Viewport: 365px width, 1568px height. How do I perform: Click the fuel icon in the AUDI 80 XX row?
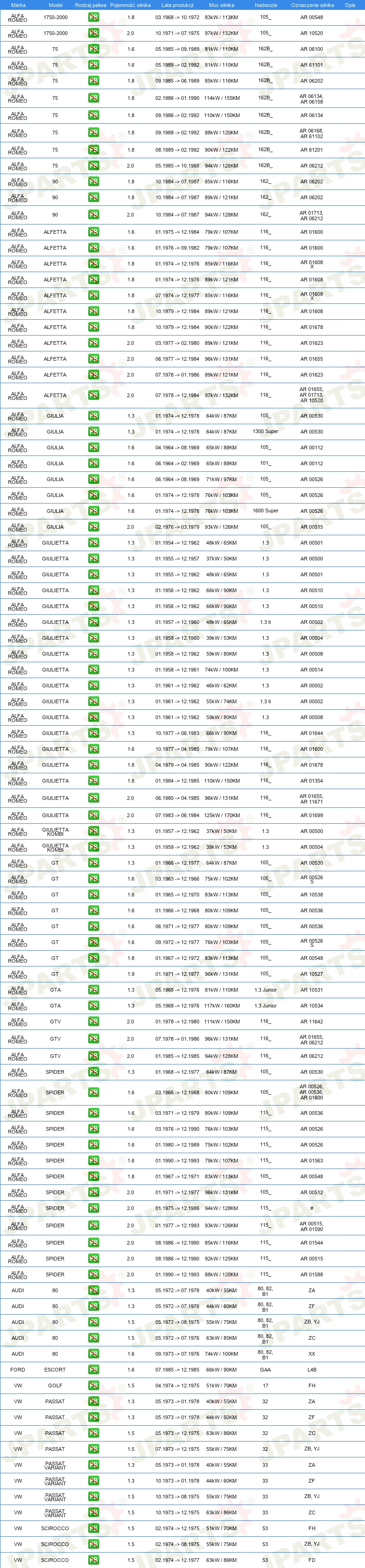coord(93,1354)
